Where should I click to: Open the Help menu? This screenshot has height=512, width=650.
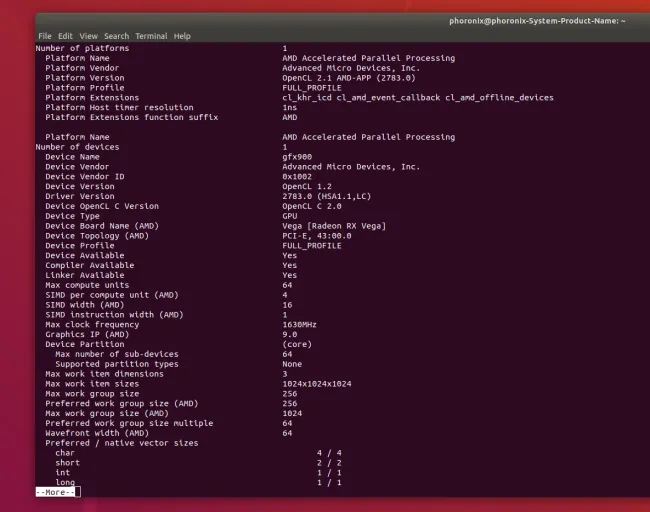pos(182,36)
